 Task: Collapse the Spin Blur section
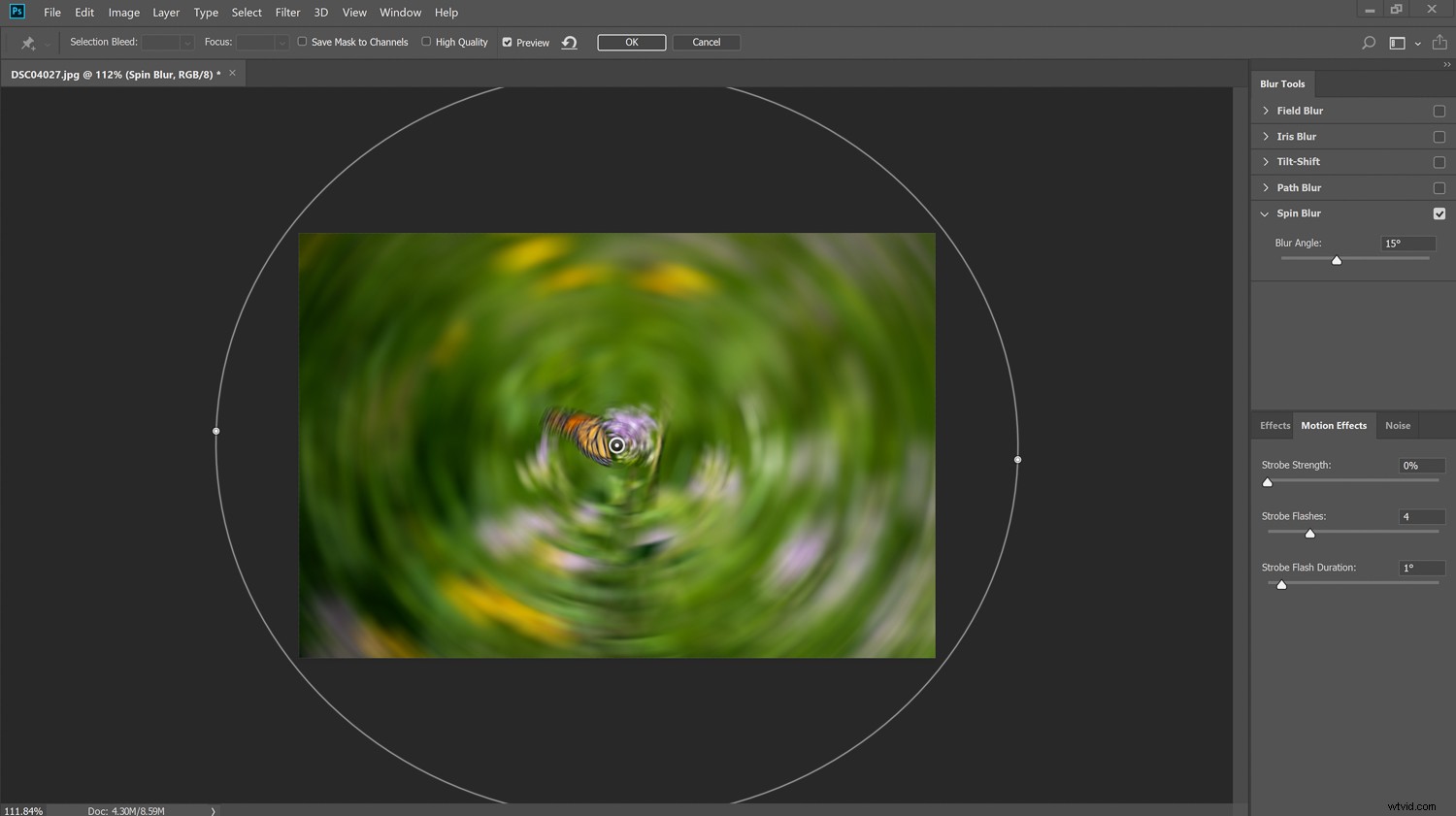[1265, 213]
